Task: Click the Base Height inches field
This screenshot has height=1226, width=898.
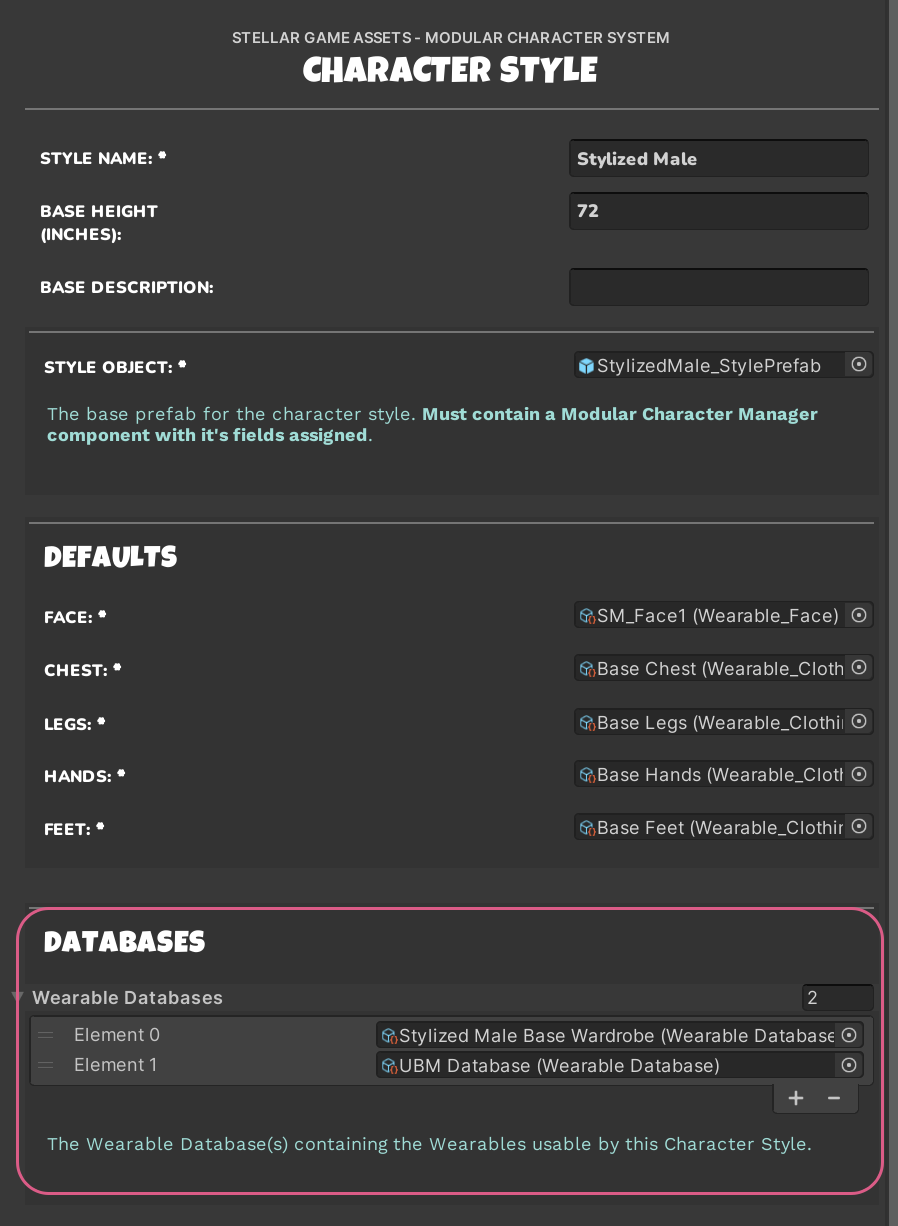Action: [718, 211]
